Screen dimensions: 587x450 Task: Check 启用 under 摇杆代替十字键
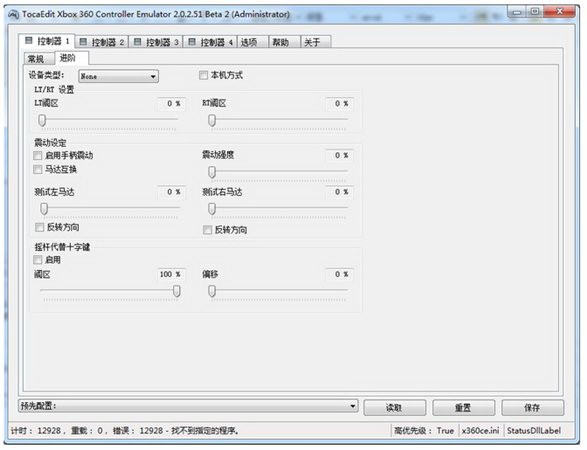coord(38,260)
